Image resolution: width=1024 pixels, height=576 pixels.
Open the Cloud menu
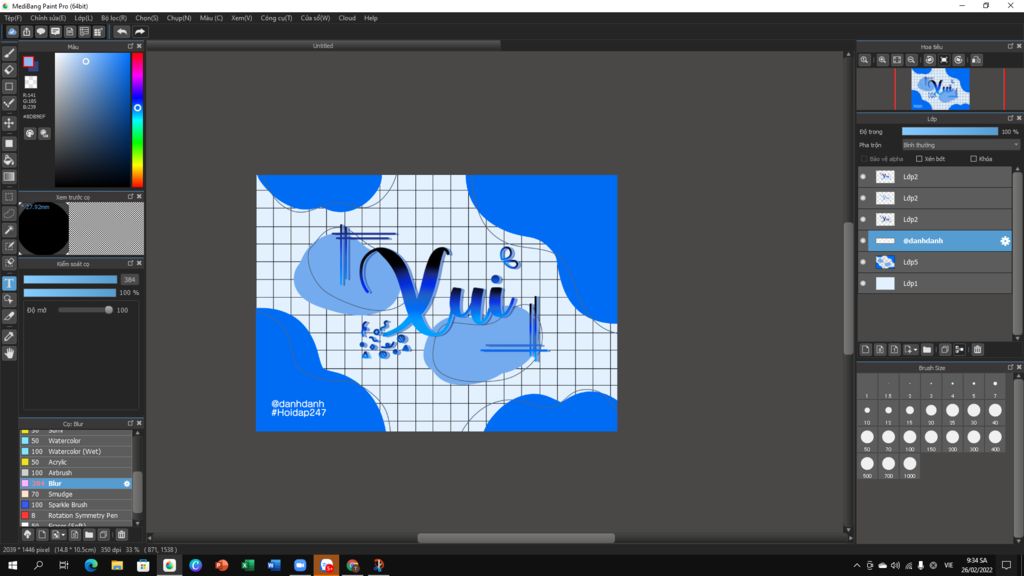click(347, 18)
